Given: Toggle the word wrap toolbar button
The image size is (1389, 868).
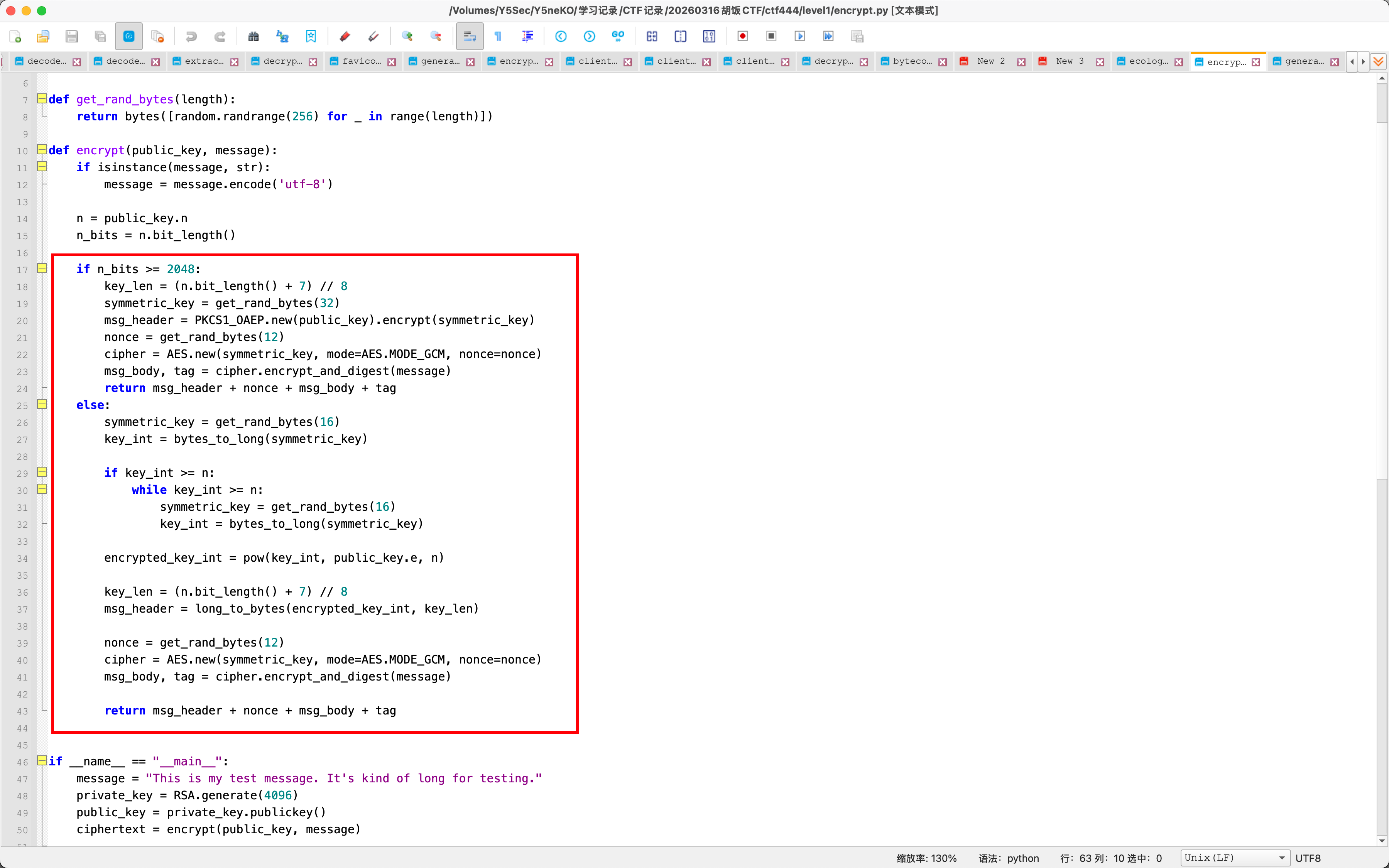Looking at the screenshot, I should click(x=470, y=36).
